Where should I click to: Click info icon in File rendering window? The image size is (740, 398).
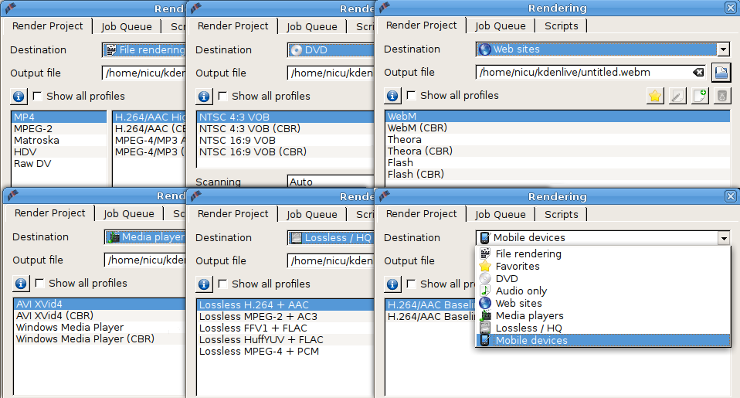pyautogui.click(x=18, y=96)
